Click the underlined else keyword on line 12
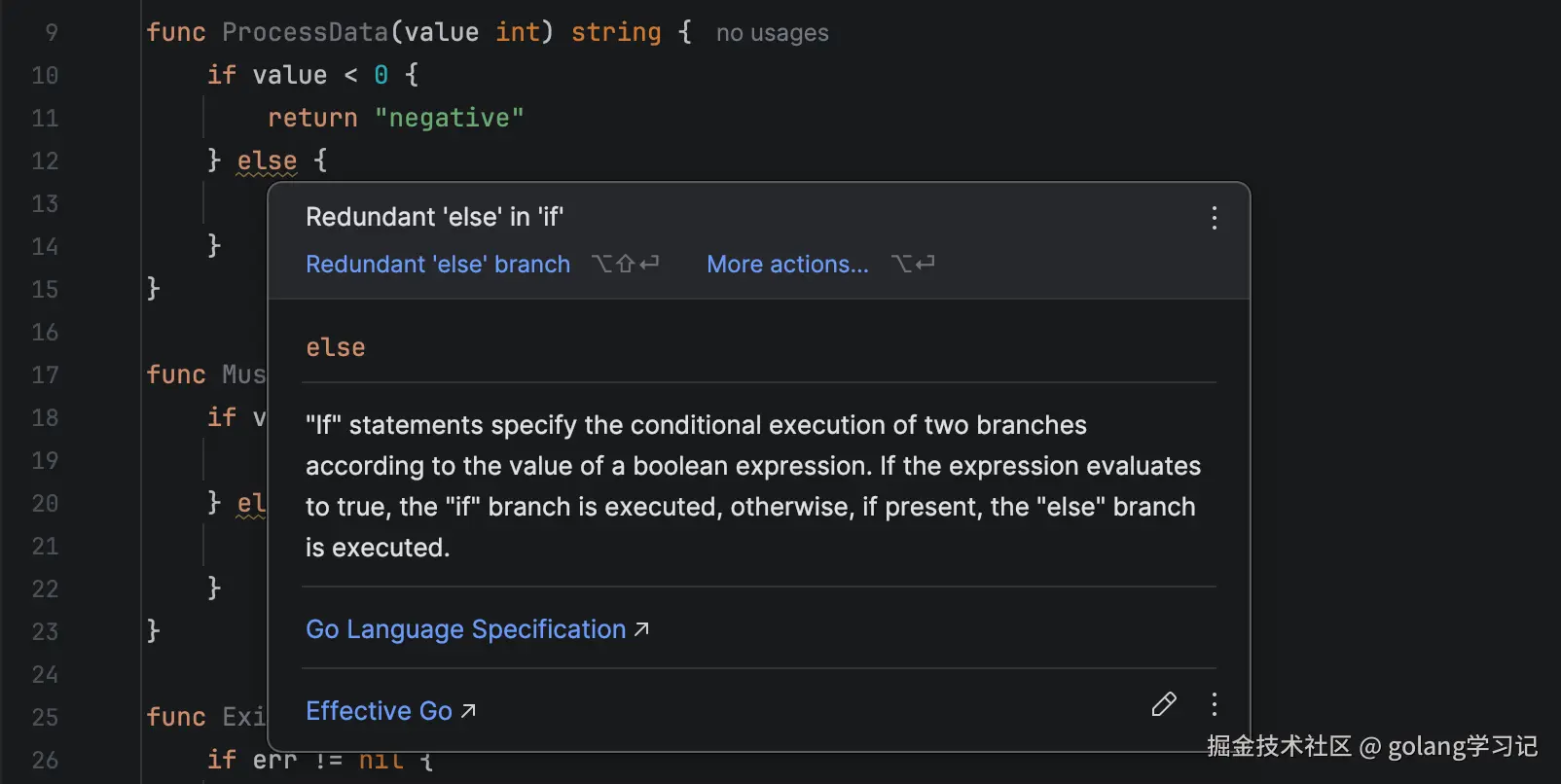The width and height of the screenshot is (1561, 784). point(267,160)
